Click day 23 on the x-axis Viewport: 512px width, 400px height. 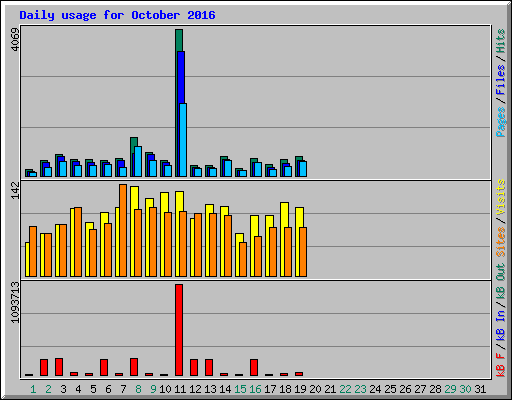(x=360, y=389)
